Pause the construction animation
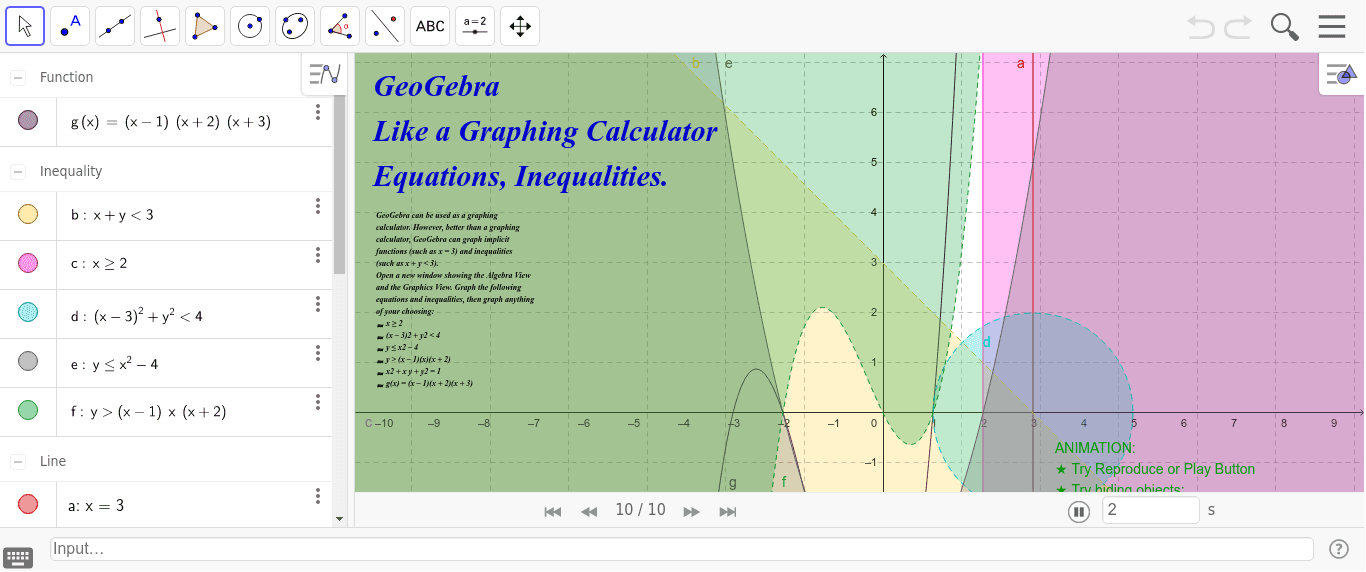 click(x=1078, y=511)
